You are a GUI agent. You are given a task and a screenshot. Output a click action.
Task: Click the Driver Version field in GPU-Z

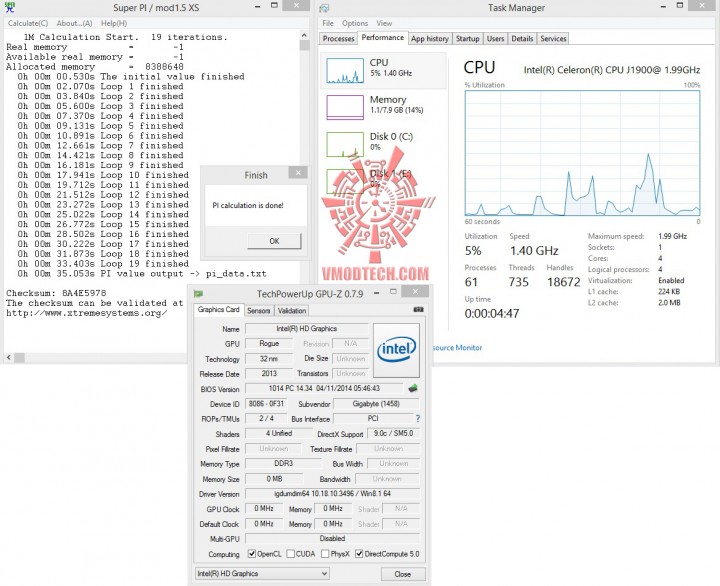tap(332, 494)
